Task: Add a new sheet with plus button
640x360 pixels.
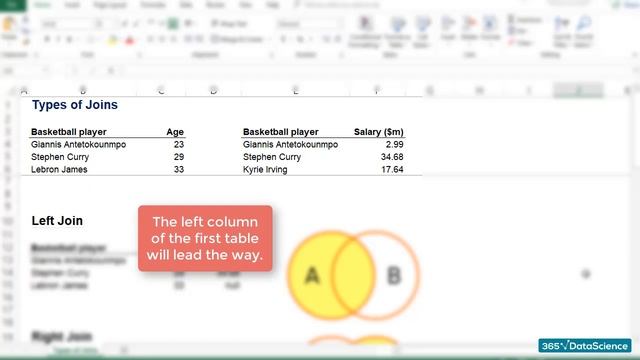Action: click(124, 350)
